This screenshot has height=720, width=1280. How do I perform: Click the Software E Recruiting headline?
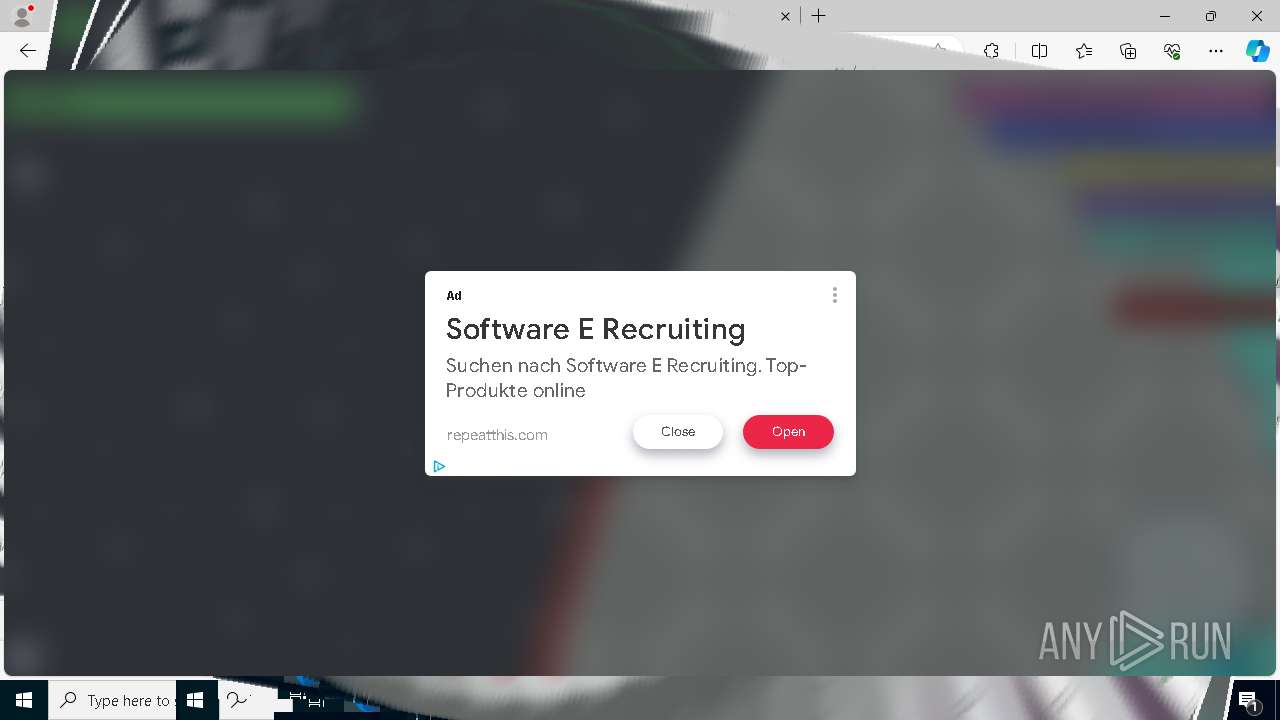595,329
